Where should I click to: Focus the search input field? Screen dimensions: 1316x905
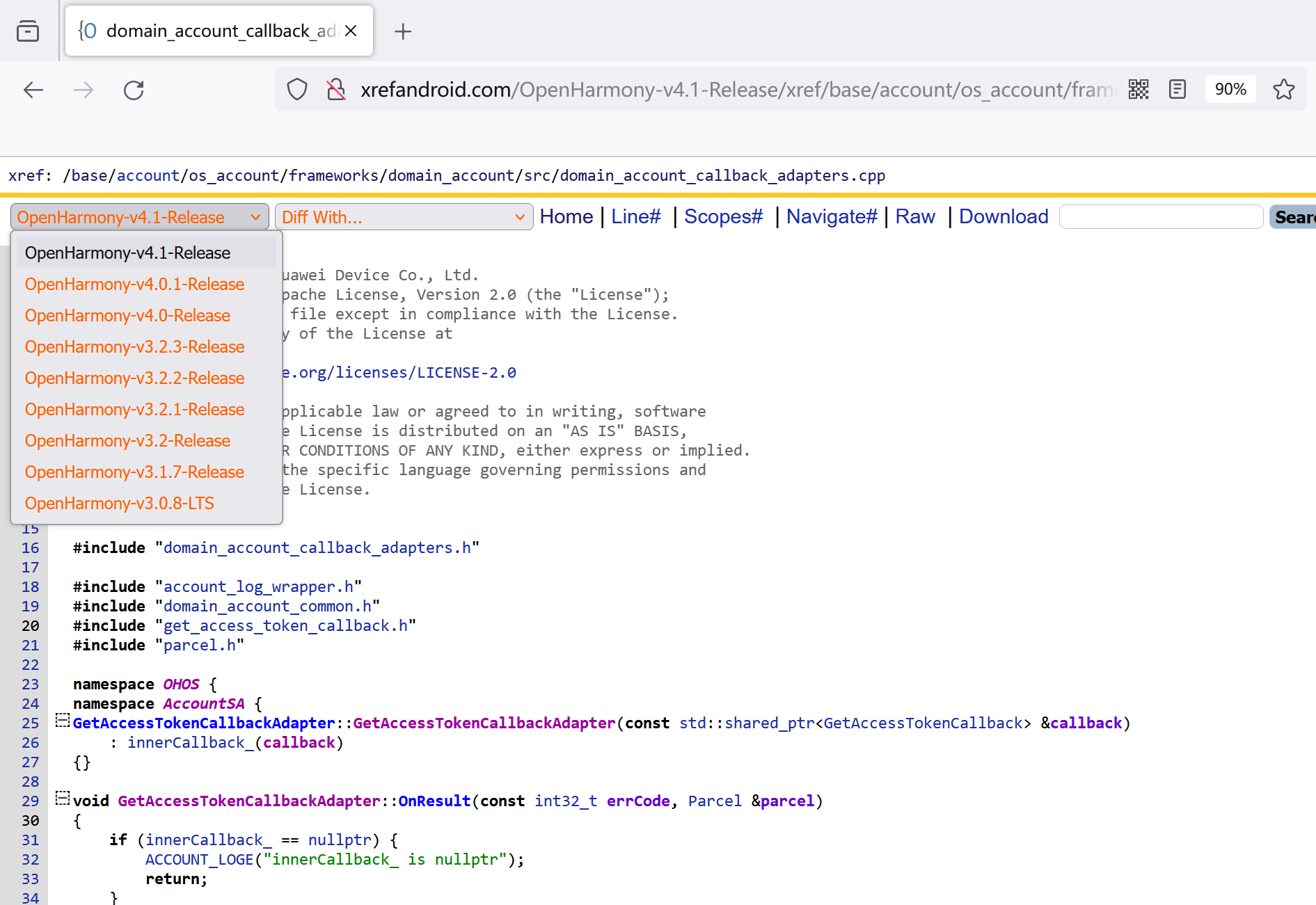click(x=1160, y=217)
